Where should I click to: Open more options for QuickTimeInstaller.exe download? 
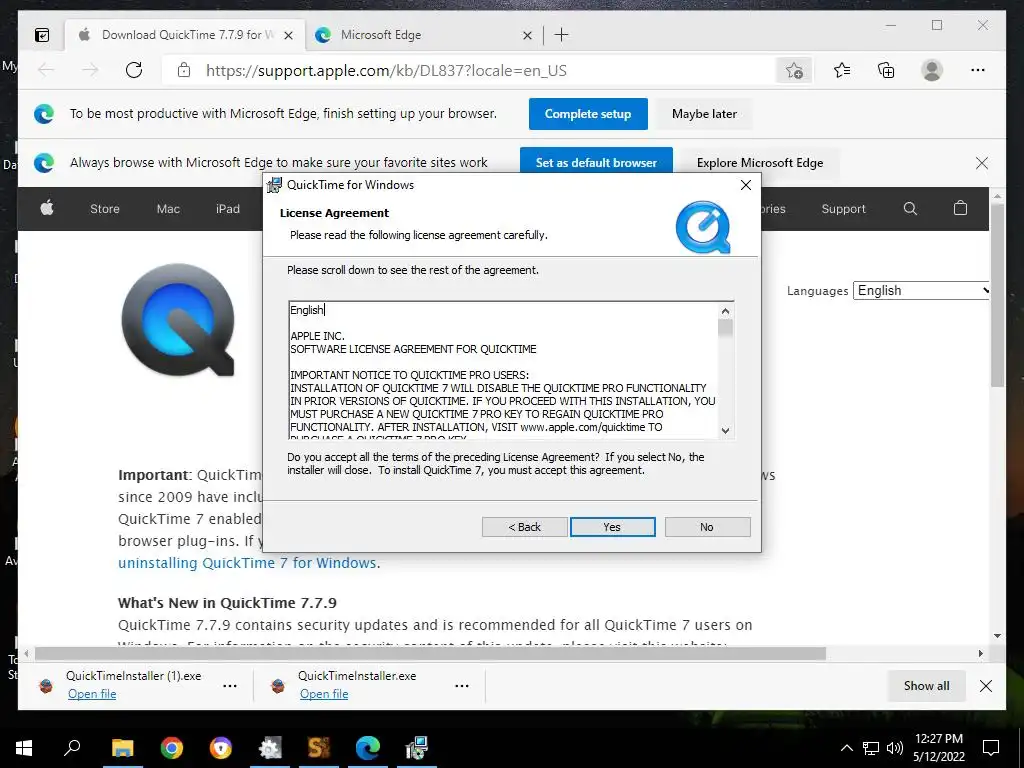point(462,686)
